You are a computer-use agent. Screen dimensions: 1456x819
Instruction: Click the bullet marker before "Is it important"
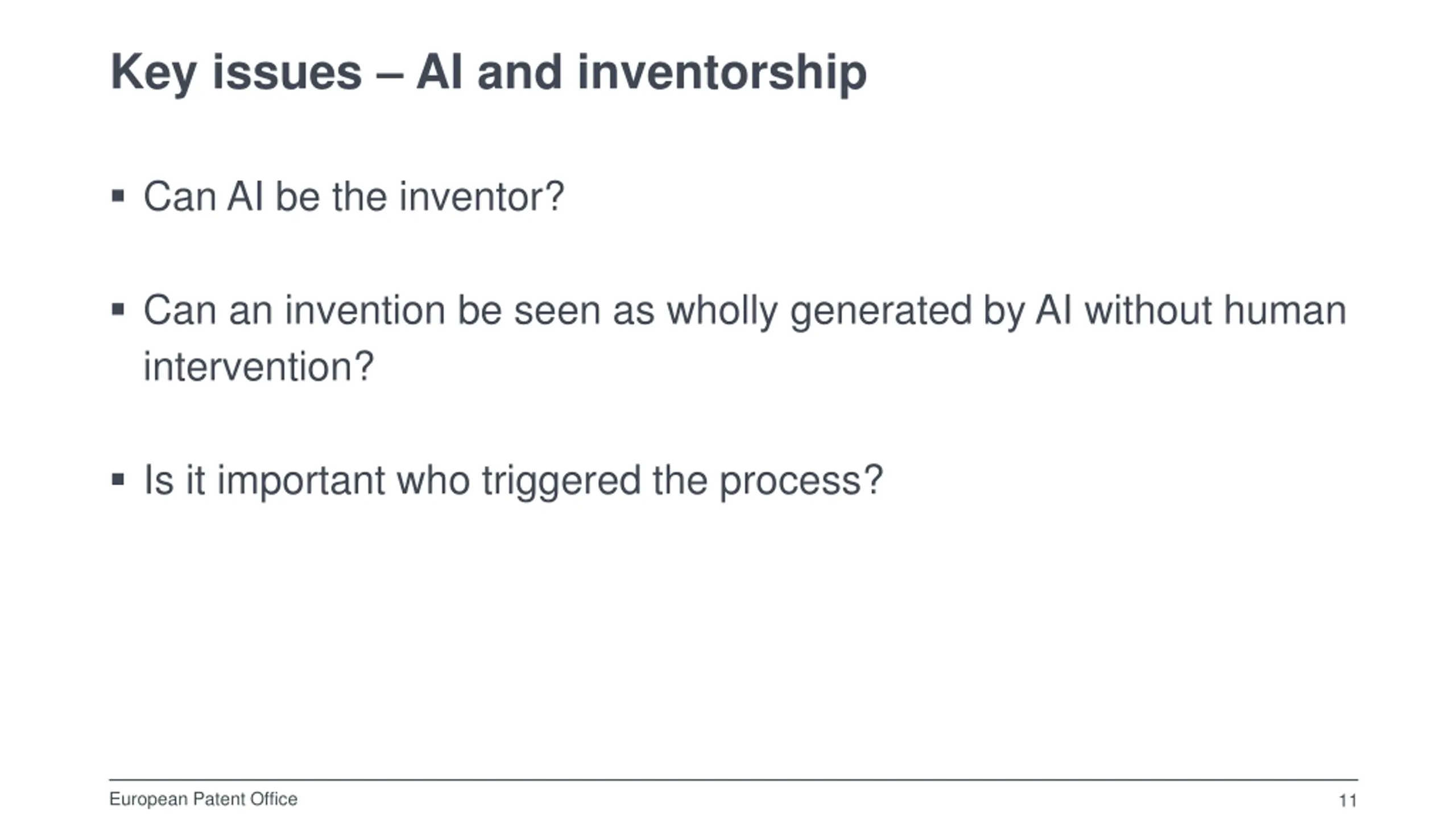[x=118, y=480]
